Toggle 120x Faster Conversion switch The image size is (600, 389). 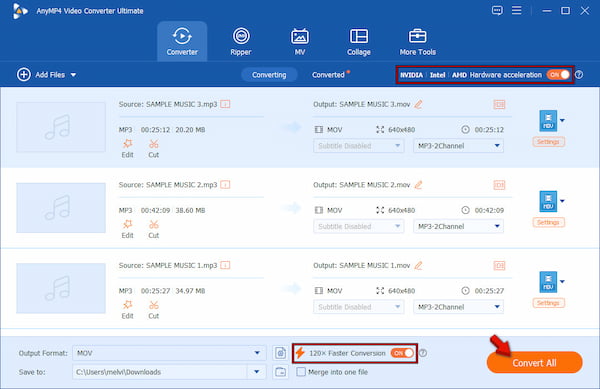(402, 353)
